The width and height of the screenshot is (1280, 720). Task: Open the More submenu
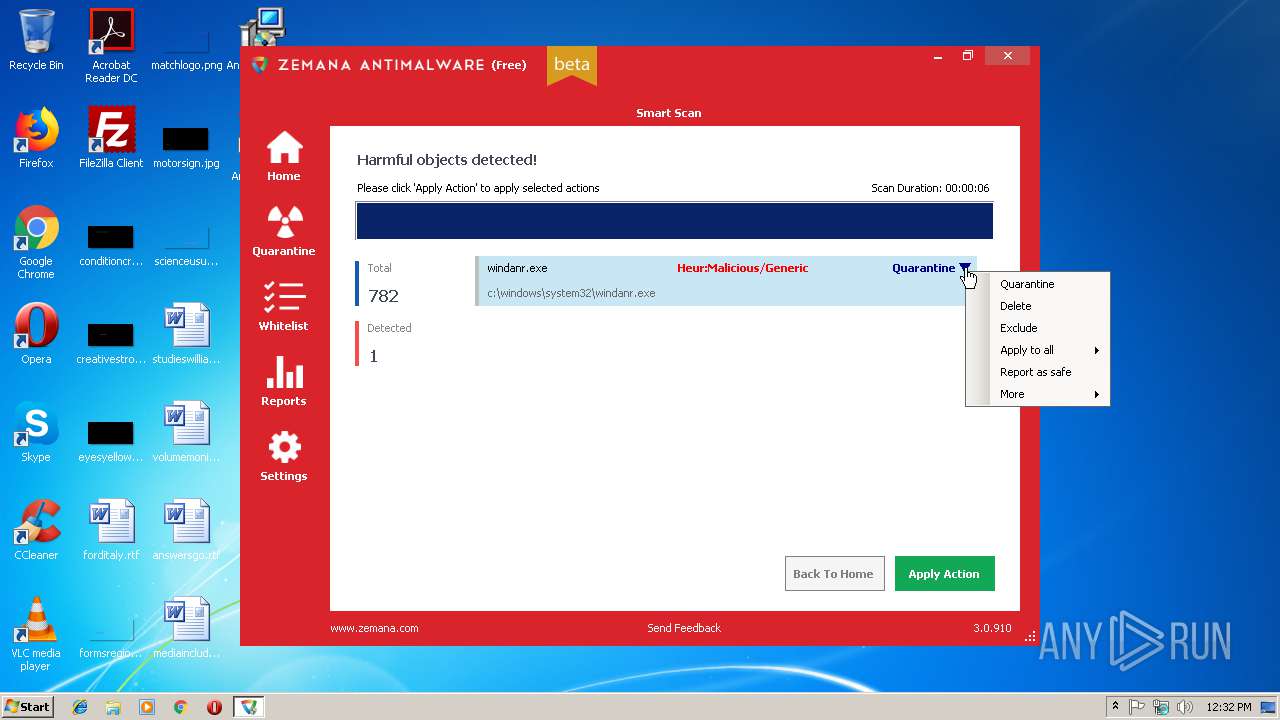(x=1037, y=394)
